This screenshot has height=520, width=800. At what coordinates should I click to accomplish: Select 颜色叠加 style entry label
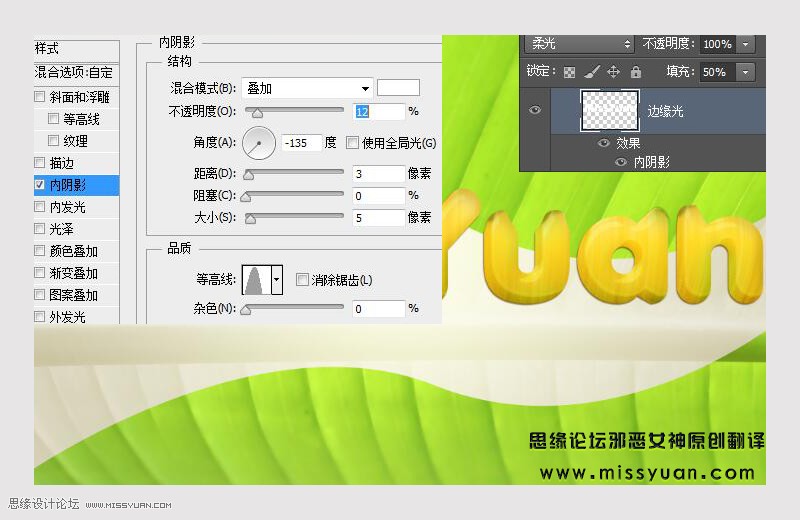73,251
